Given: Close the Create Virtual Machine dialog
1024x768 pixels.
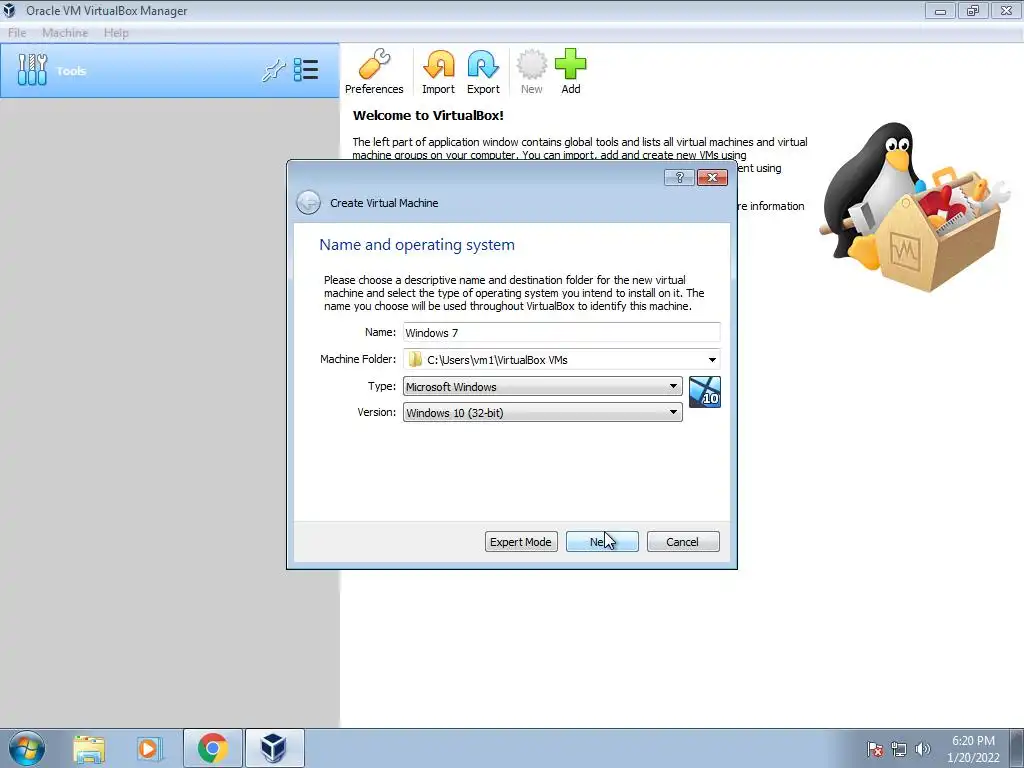Looking at the screenshot, I should coord(712,177).
